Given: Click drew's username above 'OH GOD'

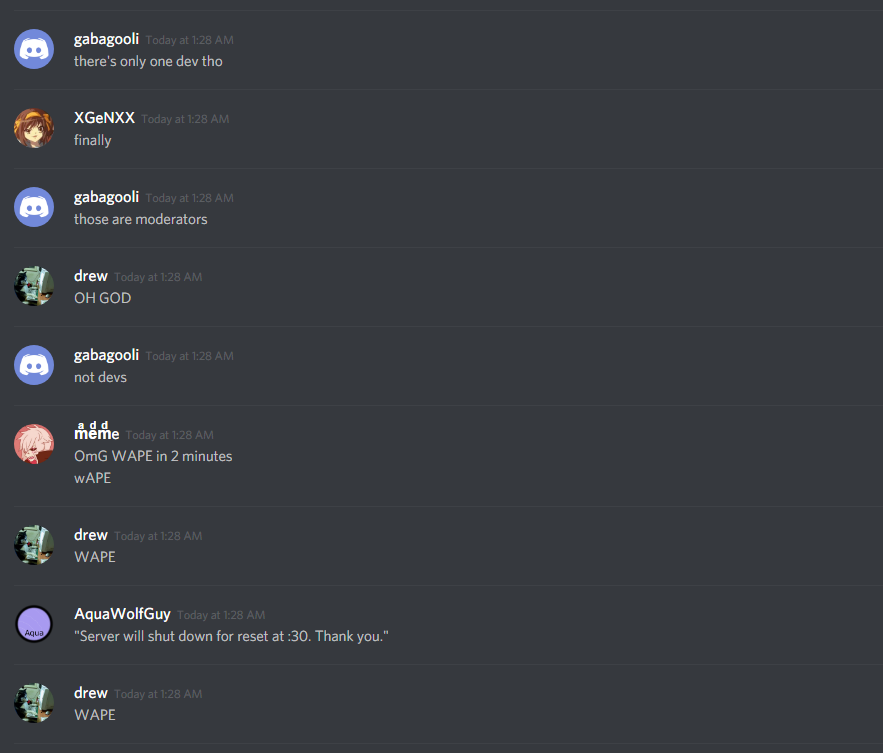Looking at the screenshot, I should pyautogui.click(x=91, y=276).
